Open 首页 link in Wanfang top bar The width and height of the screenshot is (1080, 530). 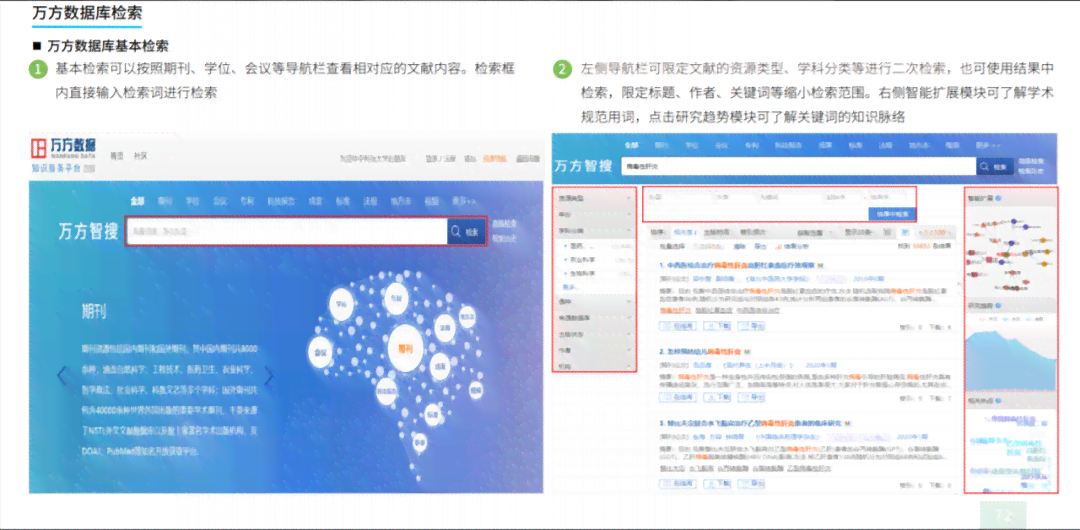click(x=118, y=156)
